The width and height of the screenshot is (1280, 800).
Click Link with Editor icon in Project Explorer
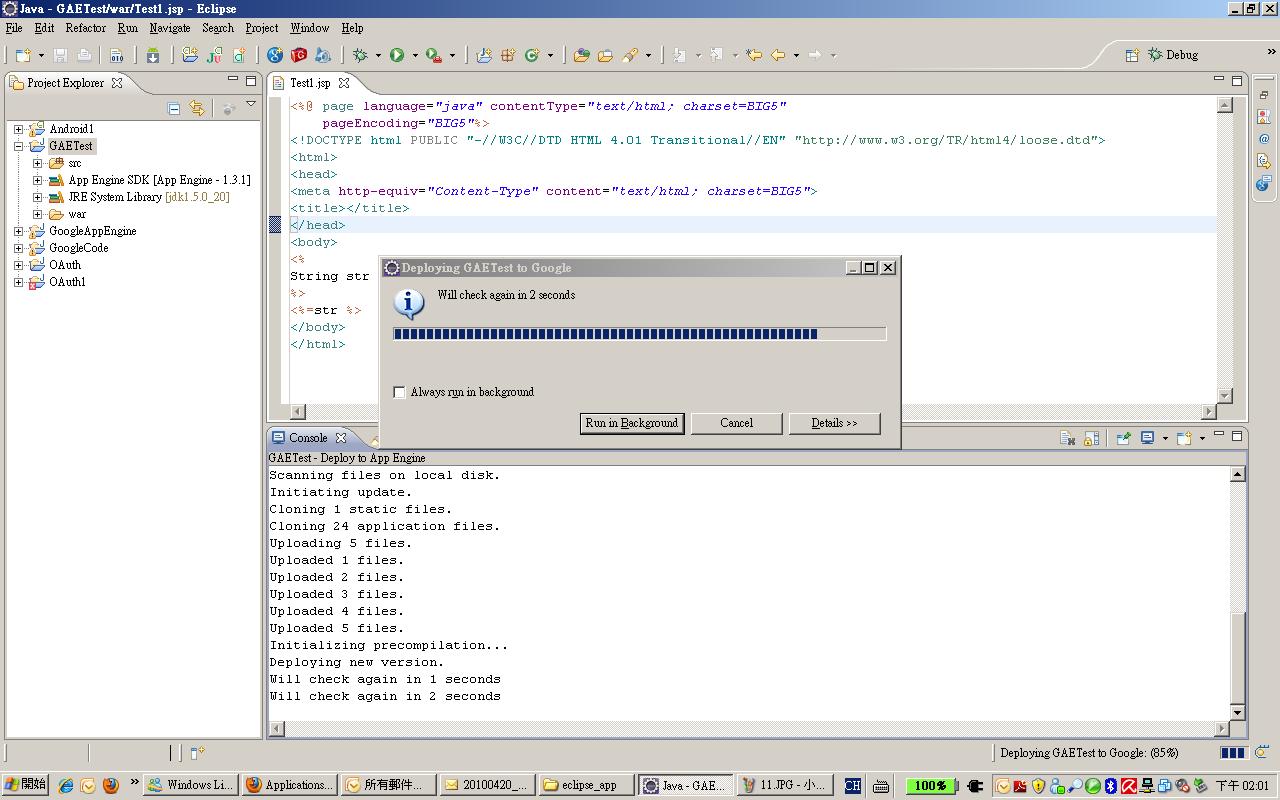coord(197,108)
